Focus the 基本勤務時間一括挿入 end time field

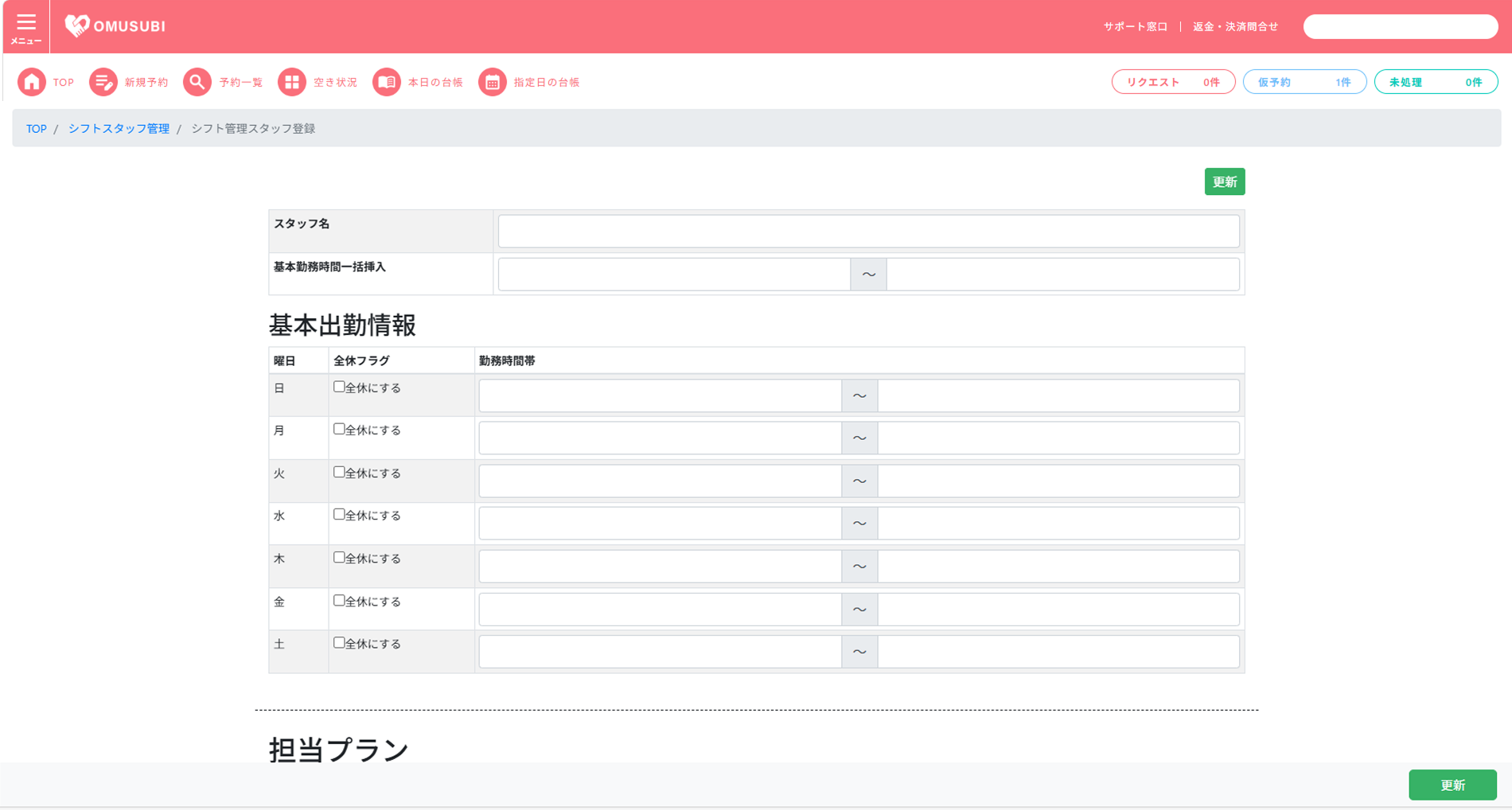pyautogui.click(x=1063, y=274)
